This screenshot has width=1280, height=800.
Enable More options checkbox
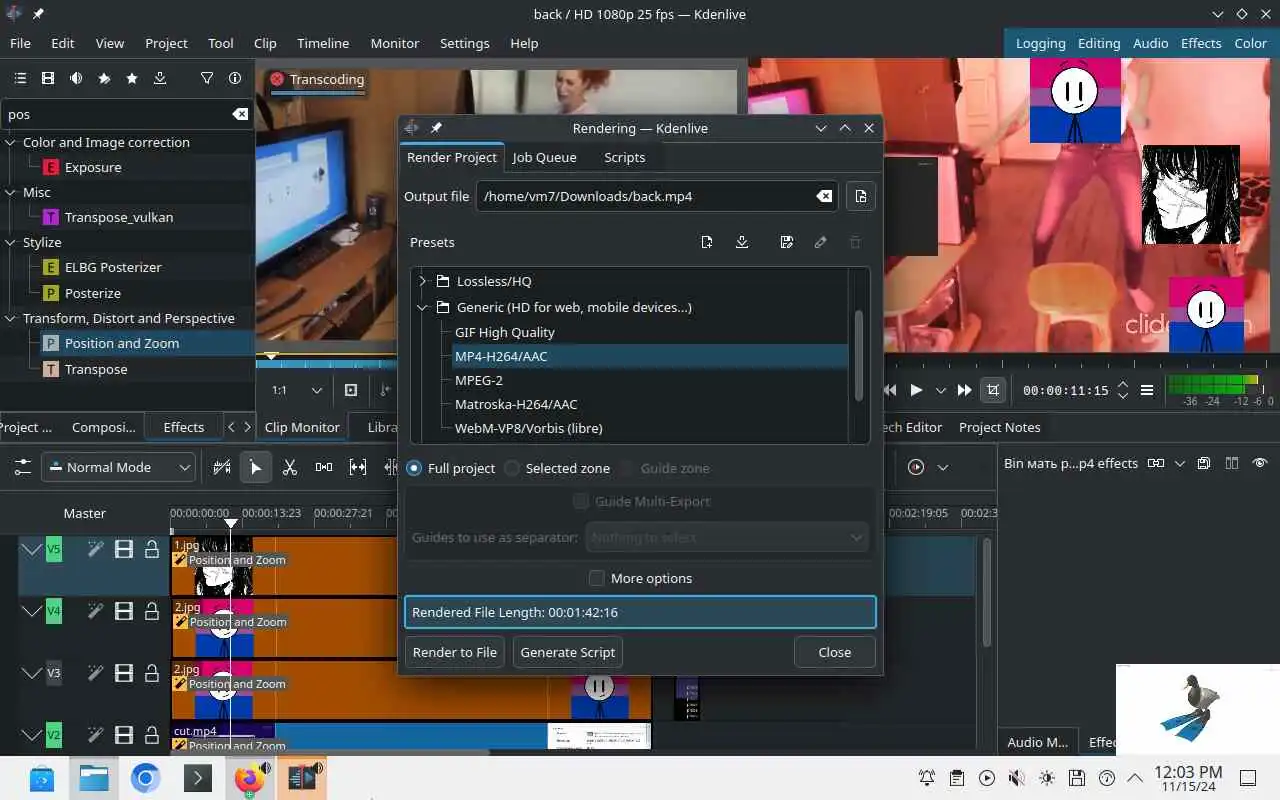pyautogui.click(x=597, y=578)
